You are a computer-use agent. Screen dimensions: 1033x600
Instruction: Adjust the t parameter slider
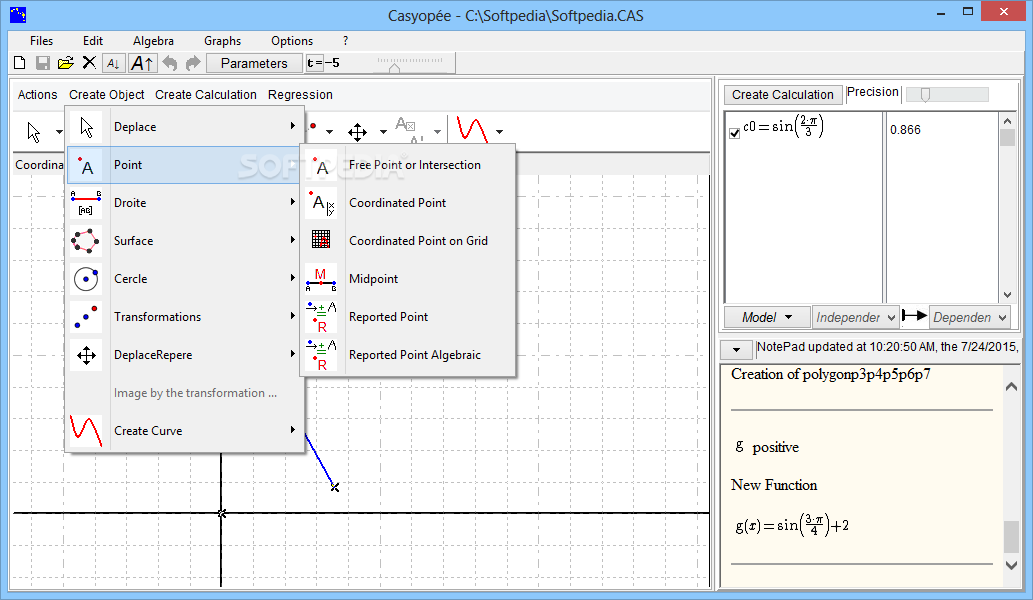tap(395, 67)
